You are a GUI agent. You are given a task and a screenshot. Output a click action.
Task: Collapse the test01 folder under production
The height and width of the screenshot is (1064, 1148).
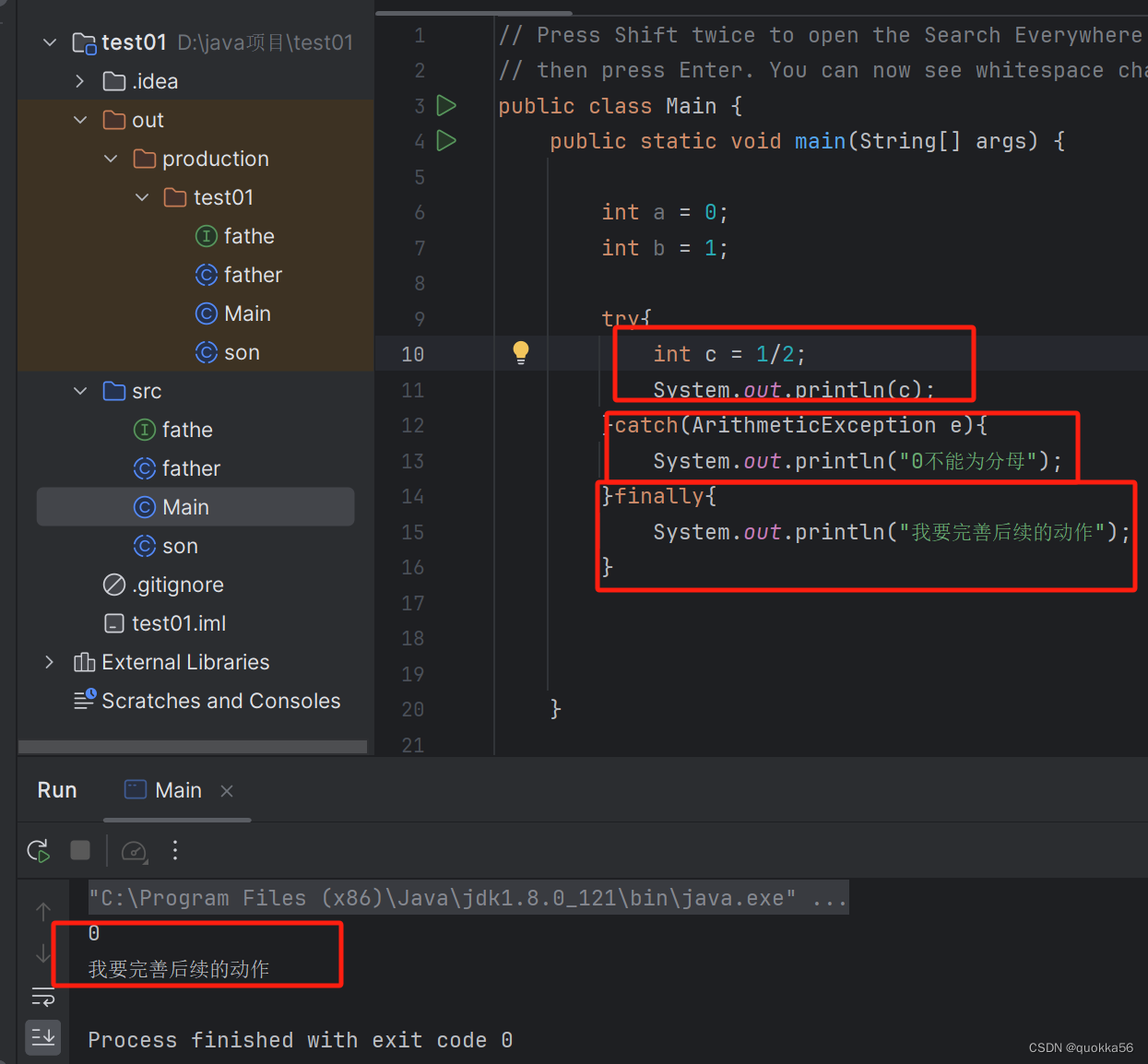(142, 197)
